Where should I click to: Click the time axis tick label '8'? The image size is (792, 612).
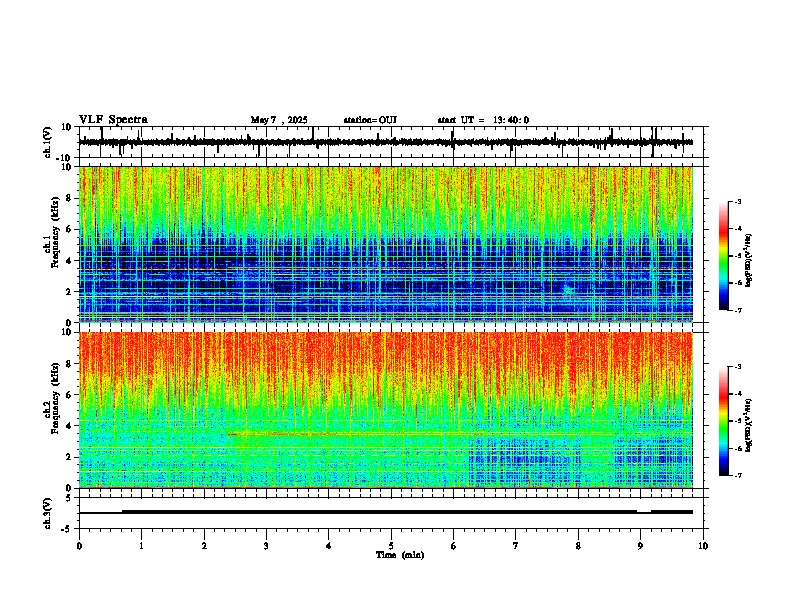tap(578, 546)
